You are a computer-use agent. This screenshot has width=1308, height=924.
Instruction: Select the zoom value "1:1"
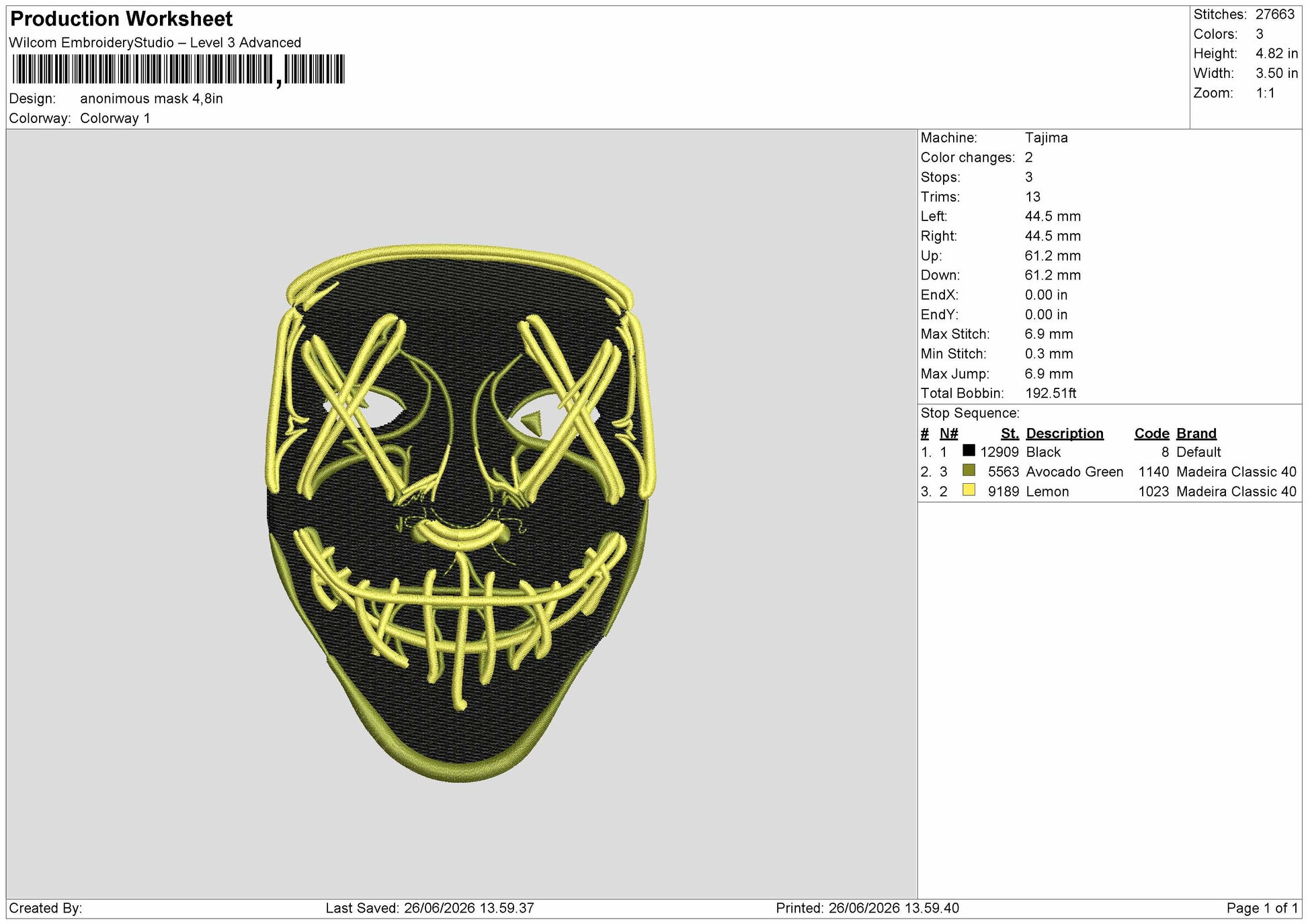click(x=1266, y=93)
